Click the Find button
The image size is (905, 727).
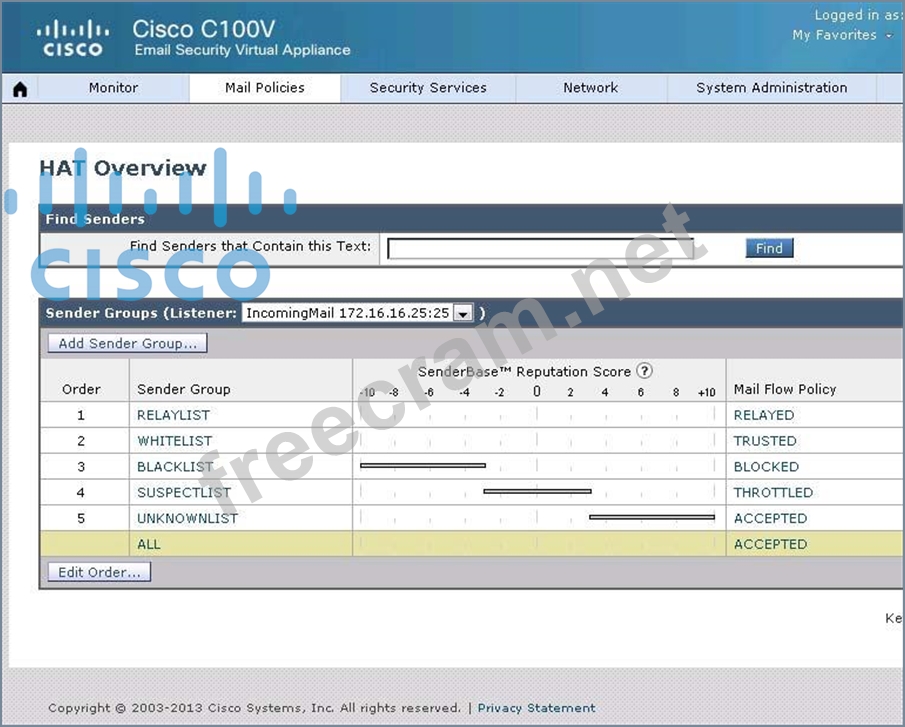click(x=769, y=248)
